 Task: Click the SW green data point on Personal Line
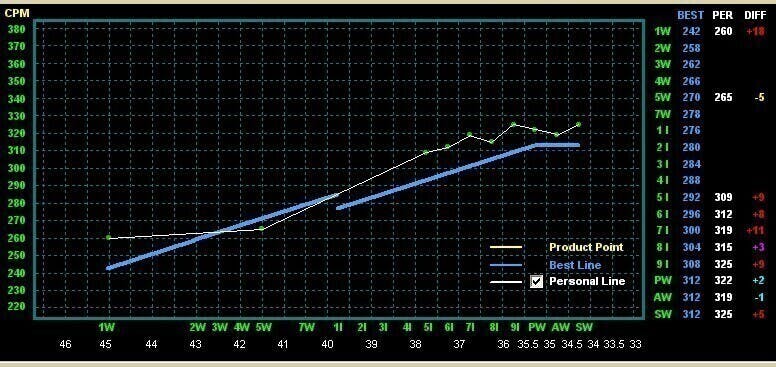579,125
